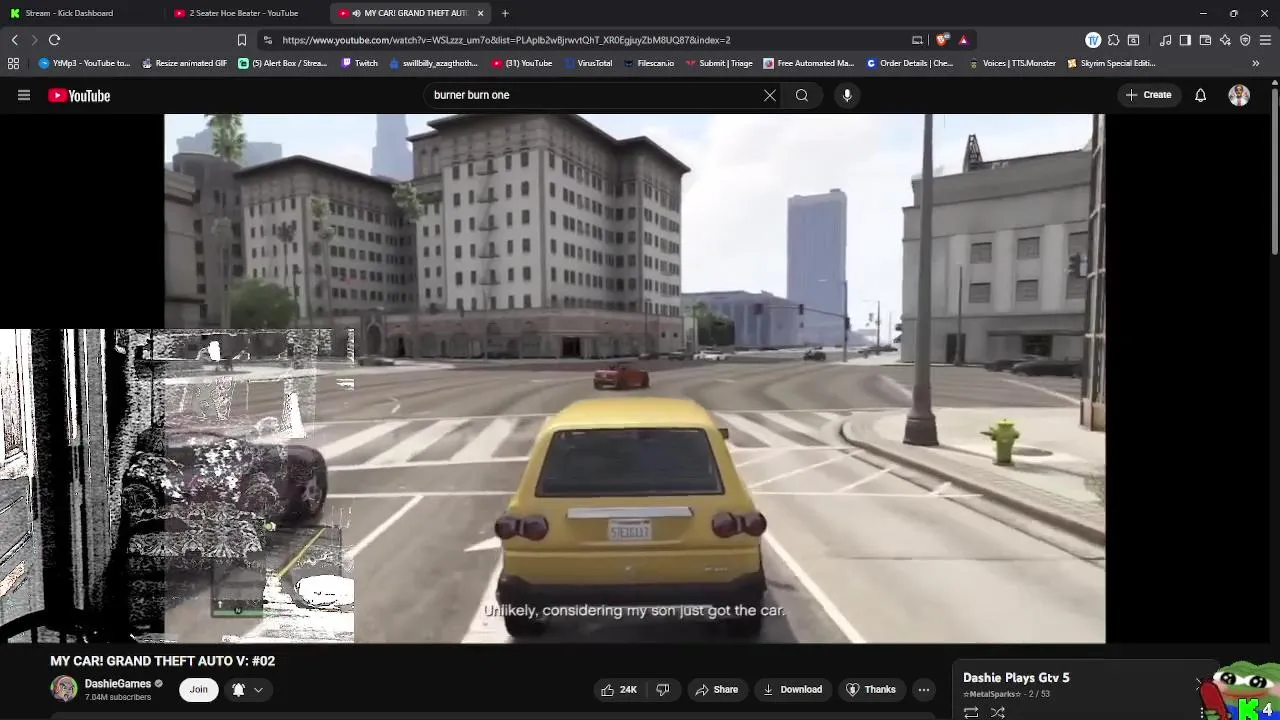The image size is (1280, 720).
Task: View site settings icon beside the URL
Action: (x=267, y=40)
